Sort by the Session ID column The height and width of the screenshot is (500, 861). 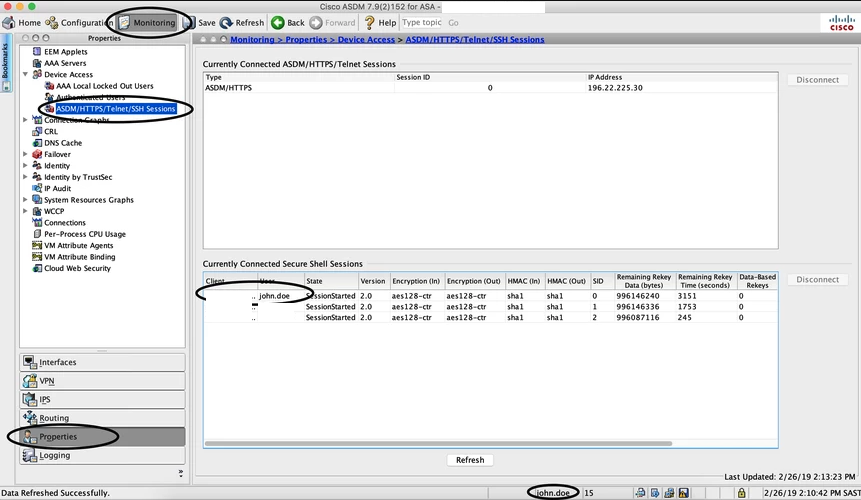point(490,77)
